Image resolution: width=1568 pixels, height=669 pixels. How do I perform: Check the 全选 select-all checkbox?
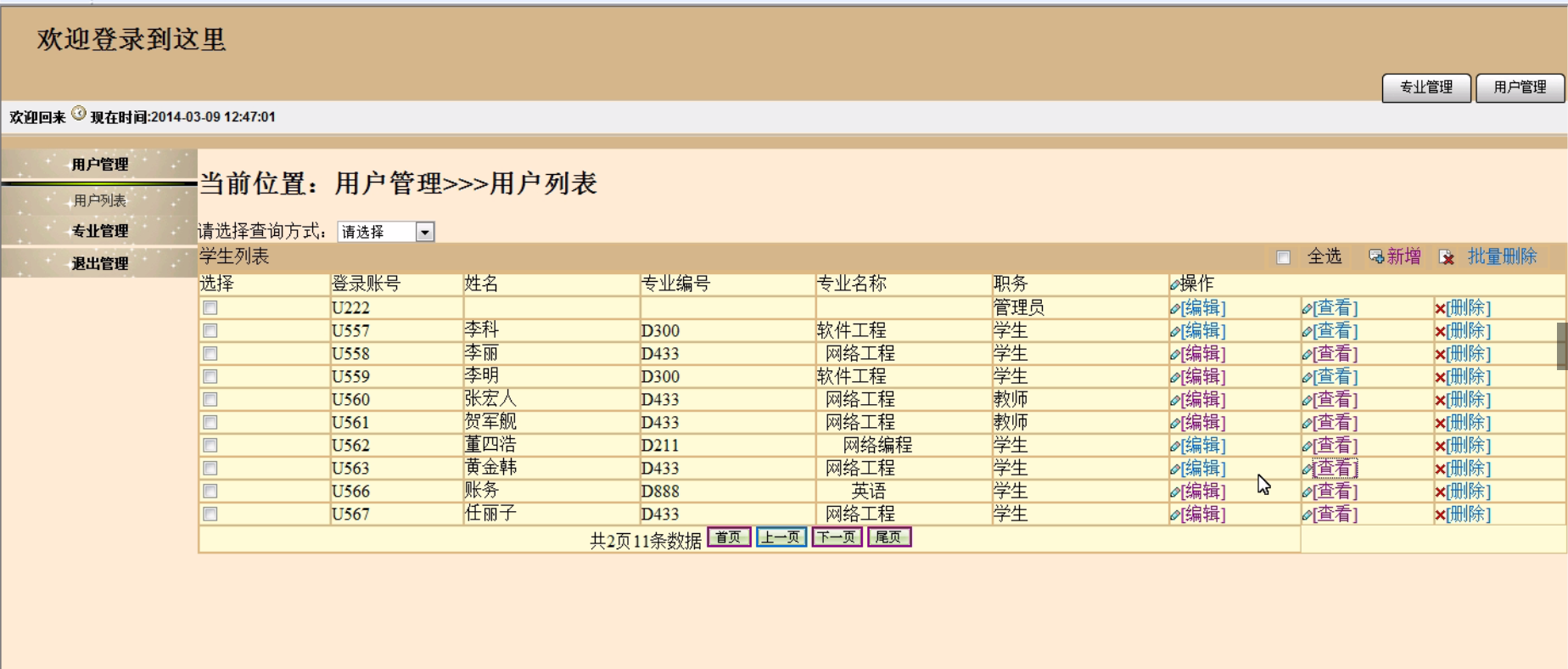click(1283, 257)
